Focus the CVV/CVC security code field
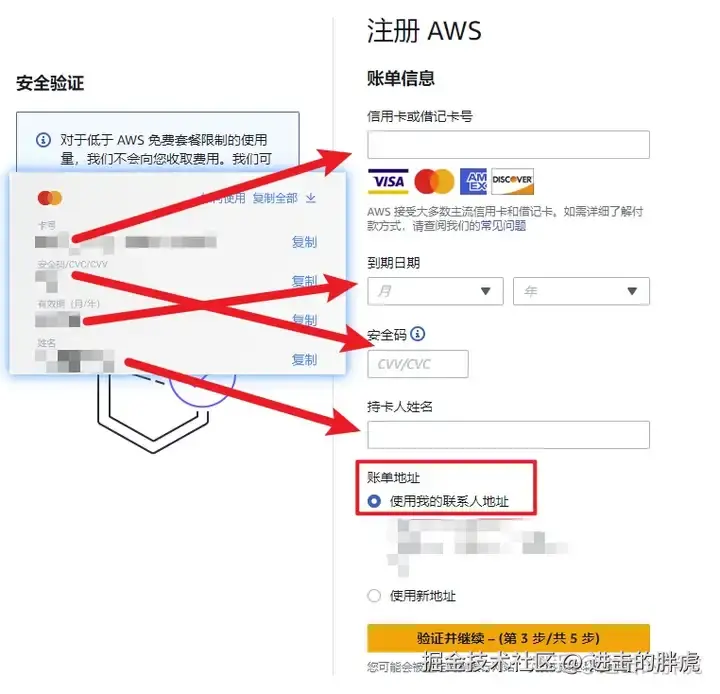Image resolution: width=720 pixels, height=694 pixels. point(418,364)
